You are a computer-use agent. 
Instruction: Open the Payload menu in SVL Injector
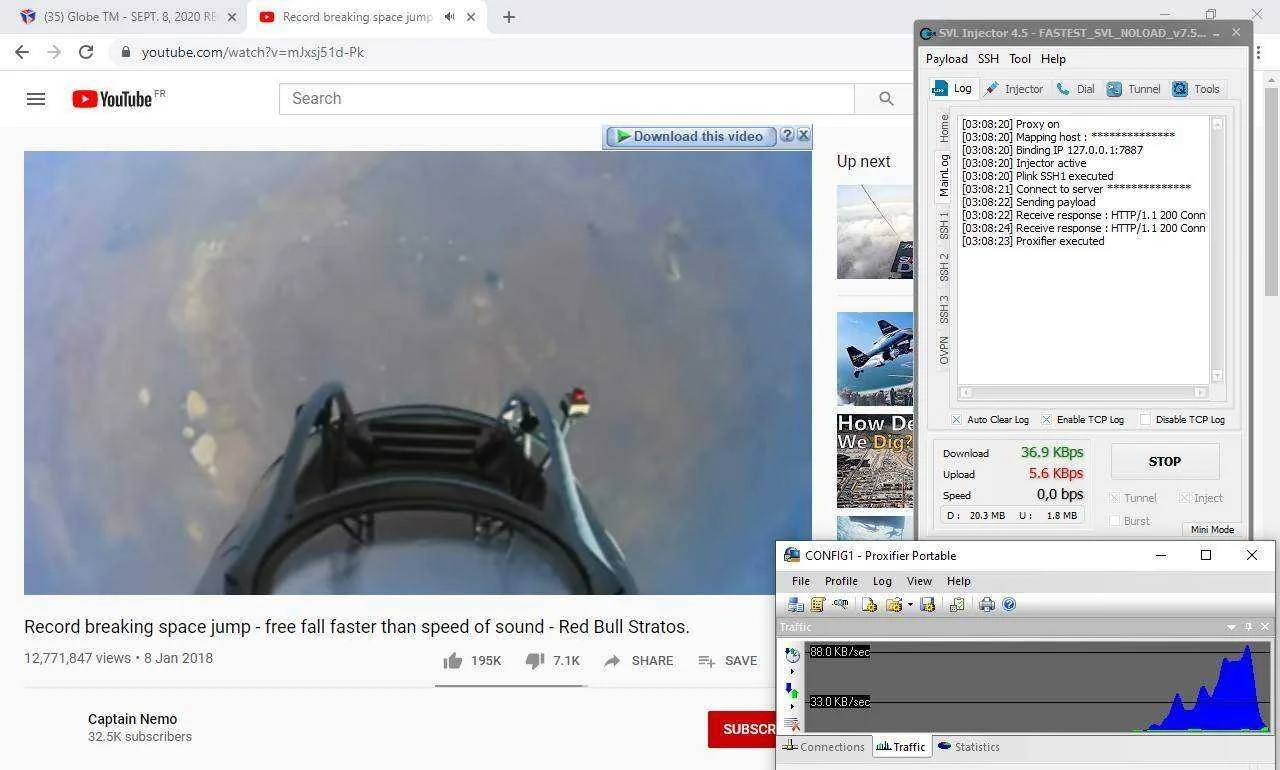click(946, 59)
